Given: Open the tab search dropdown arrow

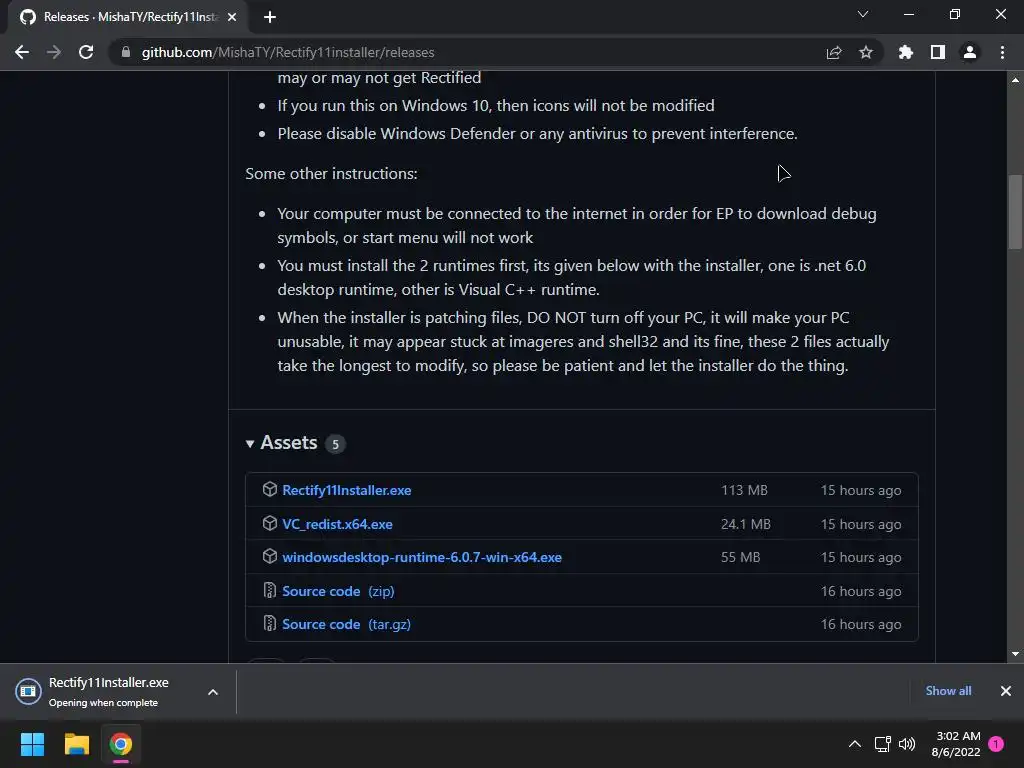Looking at the screenshot, I should [863, 14].
